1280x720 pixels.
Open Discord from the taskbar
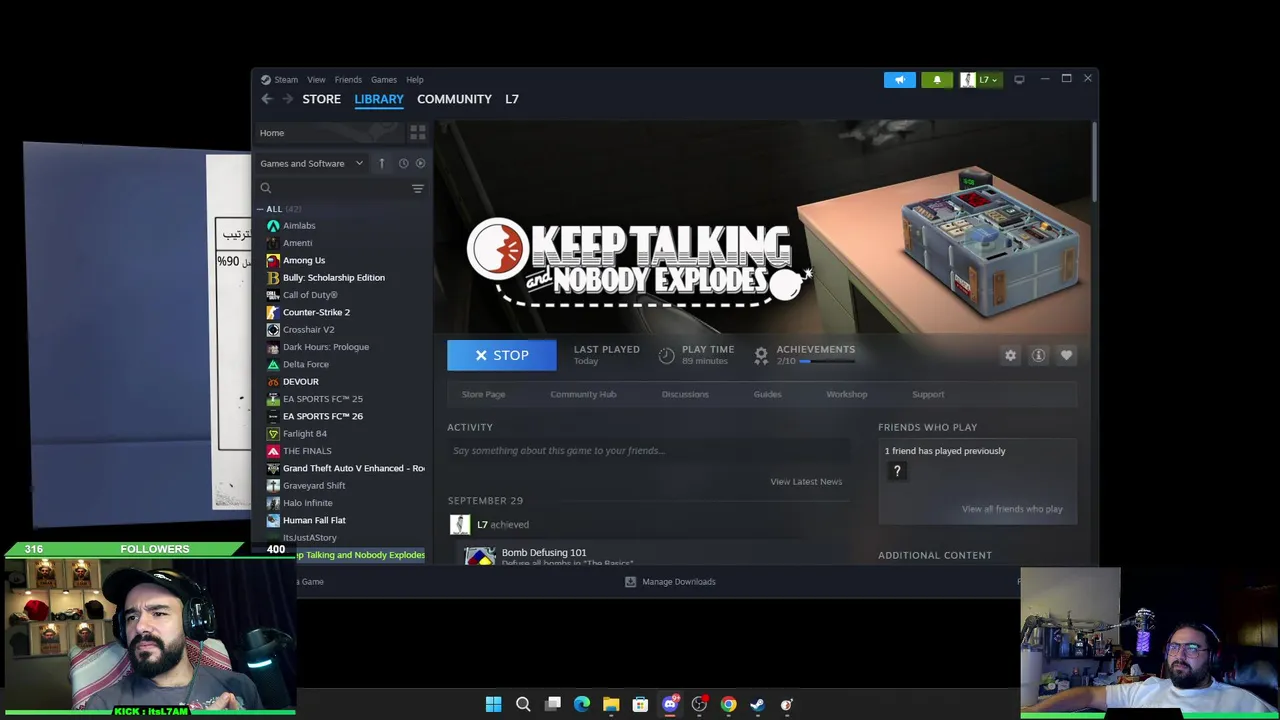[670, 705]
